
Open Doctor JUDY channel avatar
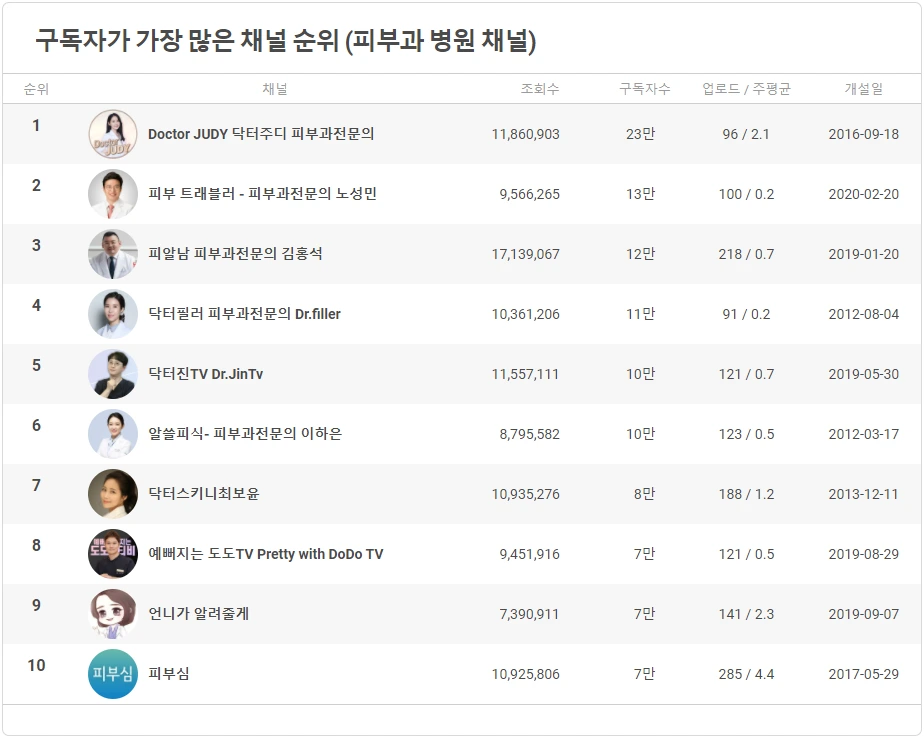113,134
